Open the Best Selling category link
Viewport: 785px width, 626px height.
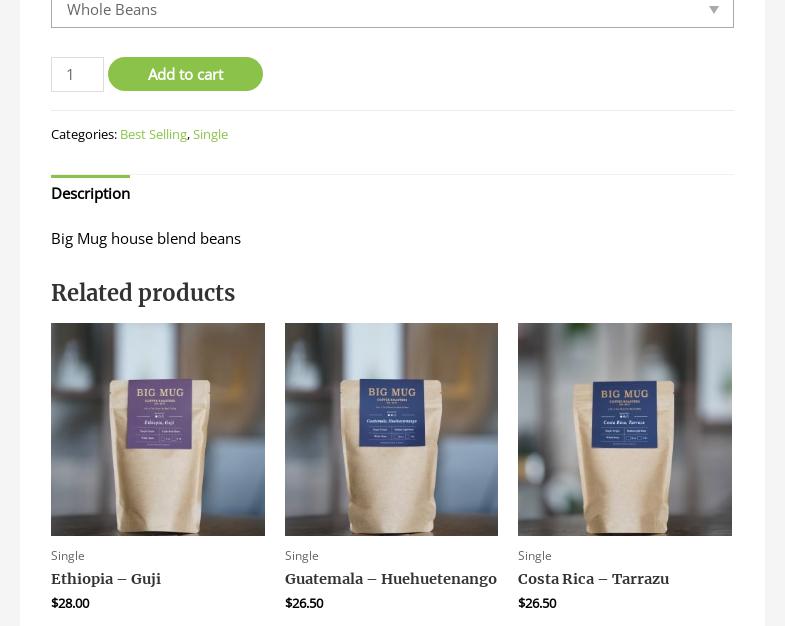point(153,134)
